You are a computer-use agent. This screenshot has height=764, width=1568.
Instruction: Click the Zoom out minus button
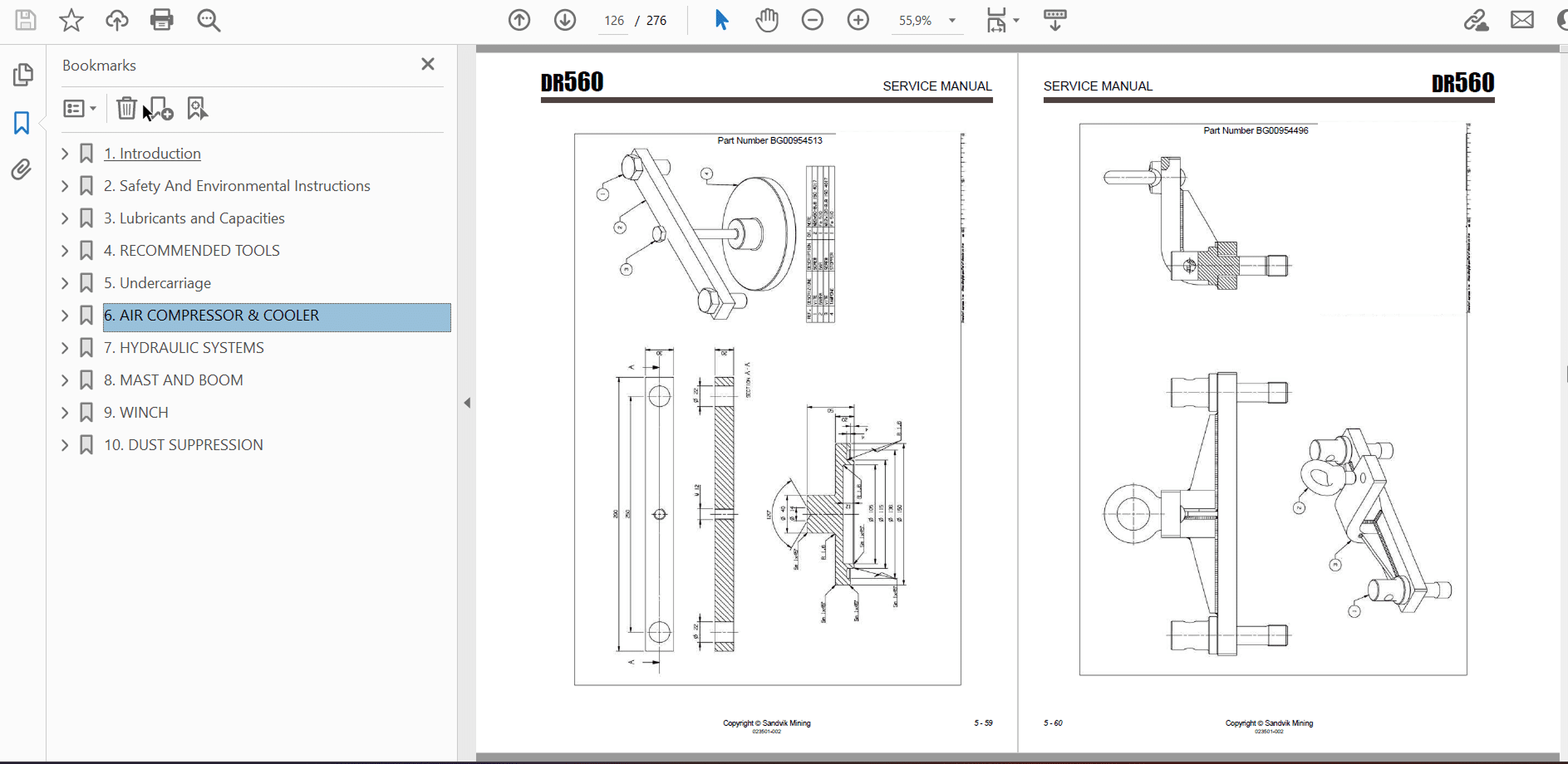click(x=813, y=20)
